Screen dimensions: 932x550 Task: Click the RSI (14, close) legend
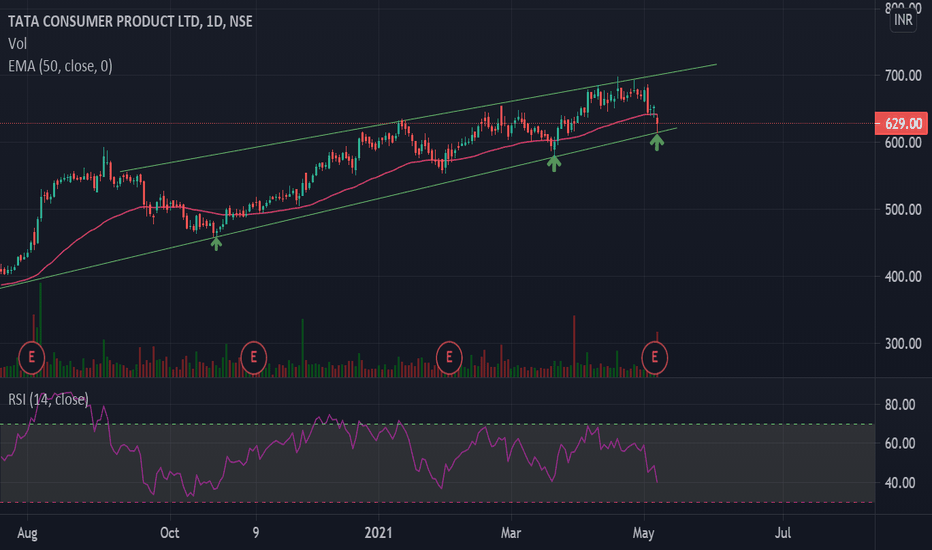[x=48, y=399]
